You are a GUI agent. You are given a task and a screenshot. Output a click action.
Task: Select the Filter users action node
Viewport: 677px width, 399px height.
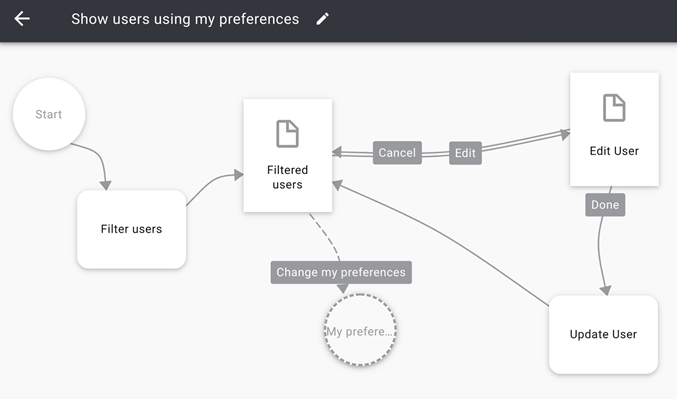(131, 229)
